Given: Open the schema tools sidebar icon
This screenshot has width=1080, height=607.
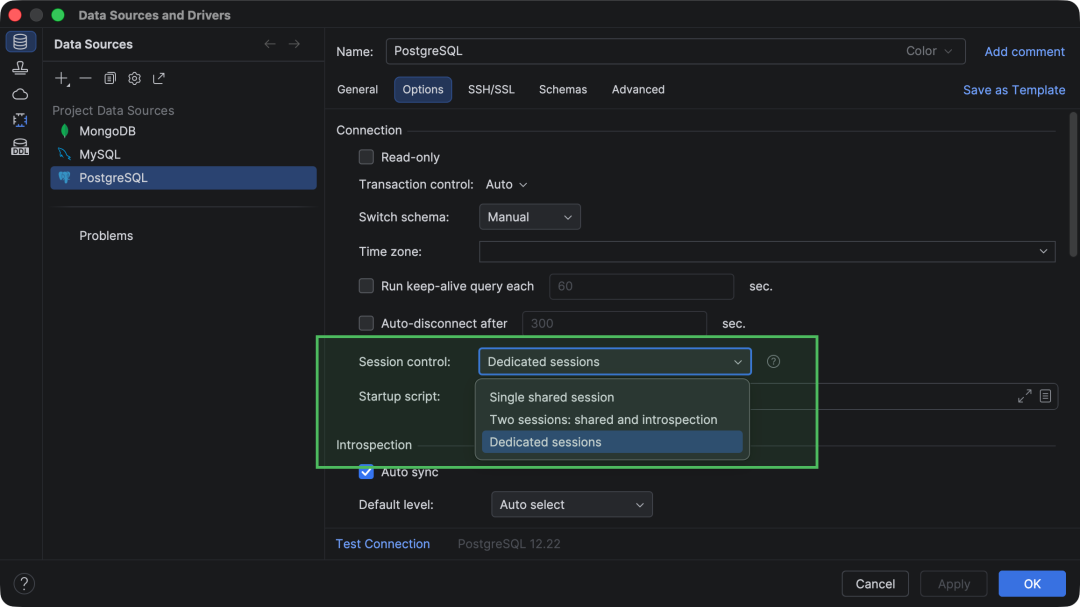Looking at the screenshot, I should pos(20,120).
